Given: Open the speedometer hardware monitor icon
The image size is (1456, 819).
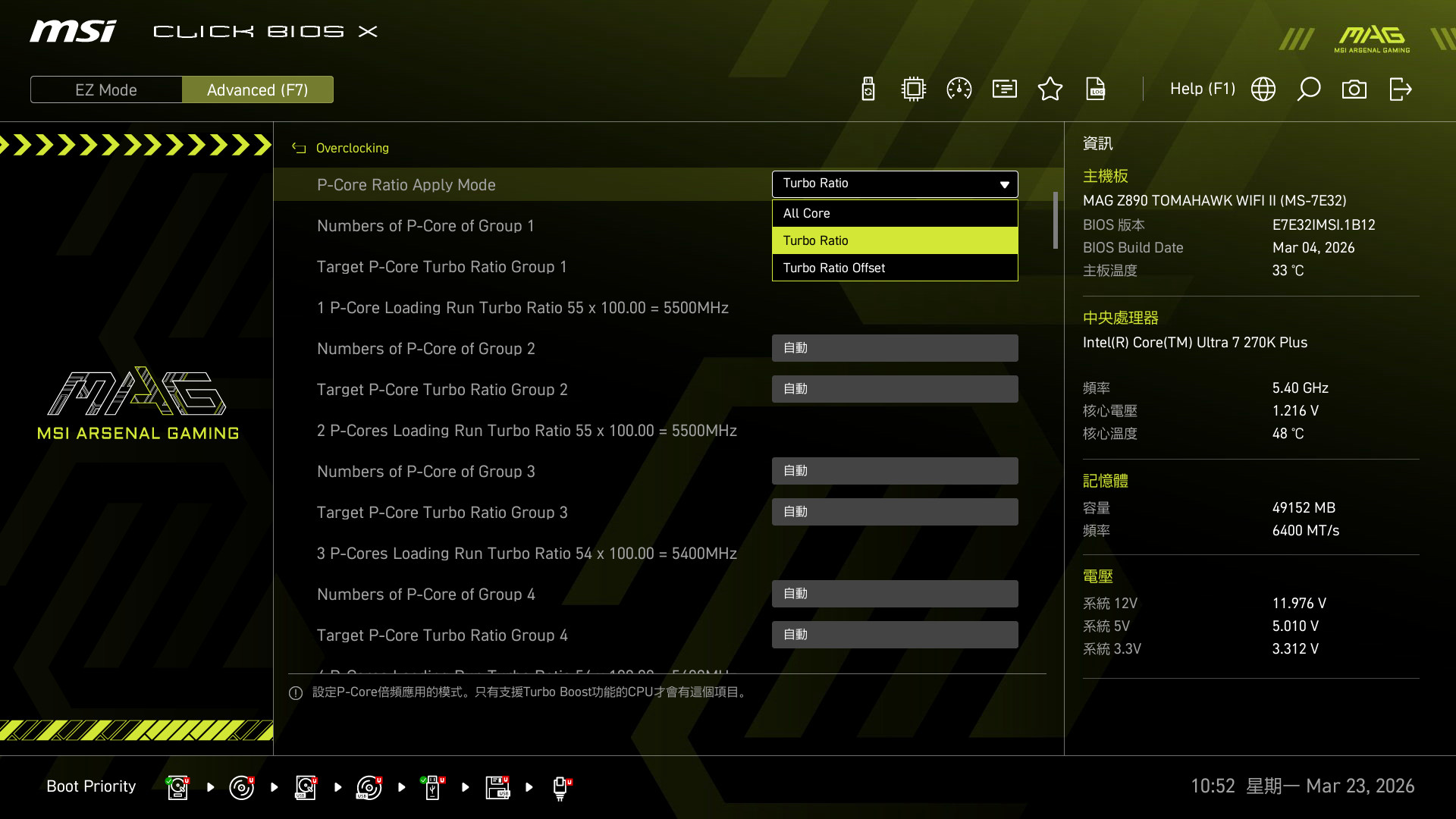Looking at the screenshot, I should (x=959, y=89).
